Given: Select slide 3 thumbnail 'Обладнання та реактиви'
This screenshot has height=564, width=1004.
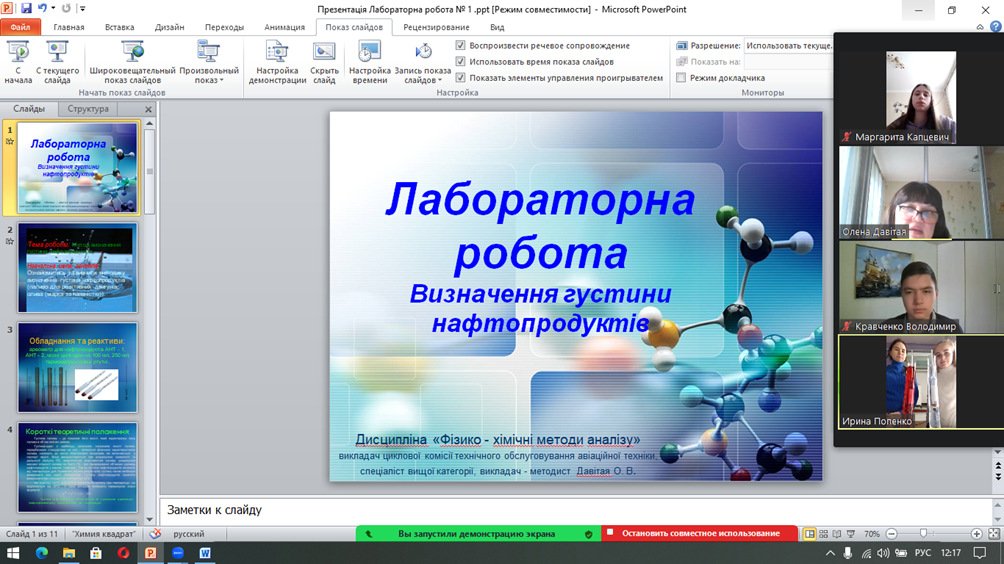Looking at the screenshot, I should (x=77, y=367).
